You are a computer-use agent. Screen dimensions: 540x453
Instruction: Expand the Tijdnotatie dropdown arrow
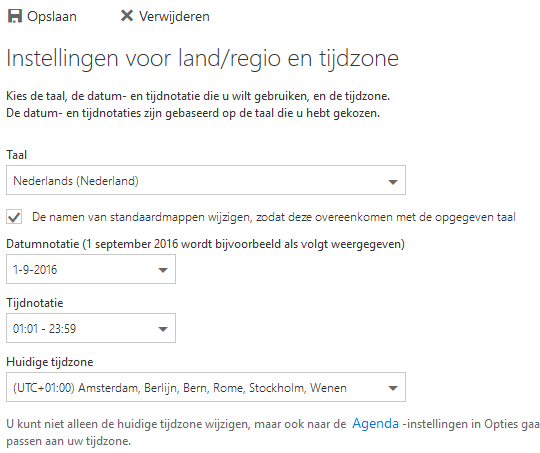163,329
